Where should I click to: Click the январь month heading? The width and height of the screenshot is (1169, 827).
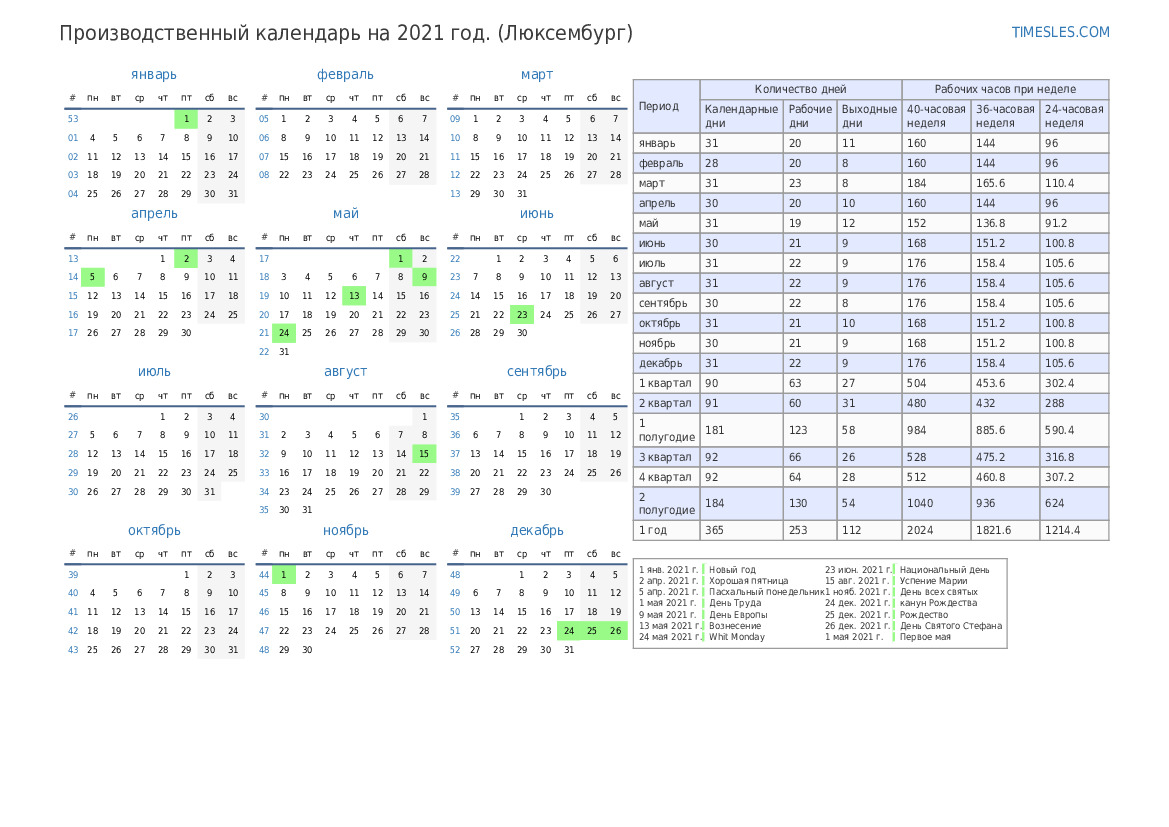click(x=154, y=74)
